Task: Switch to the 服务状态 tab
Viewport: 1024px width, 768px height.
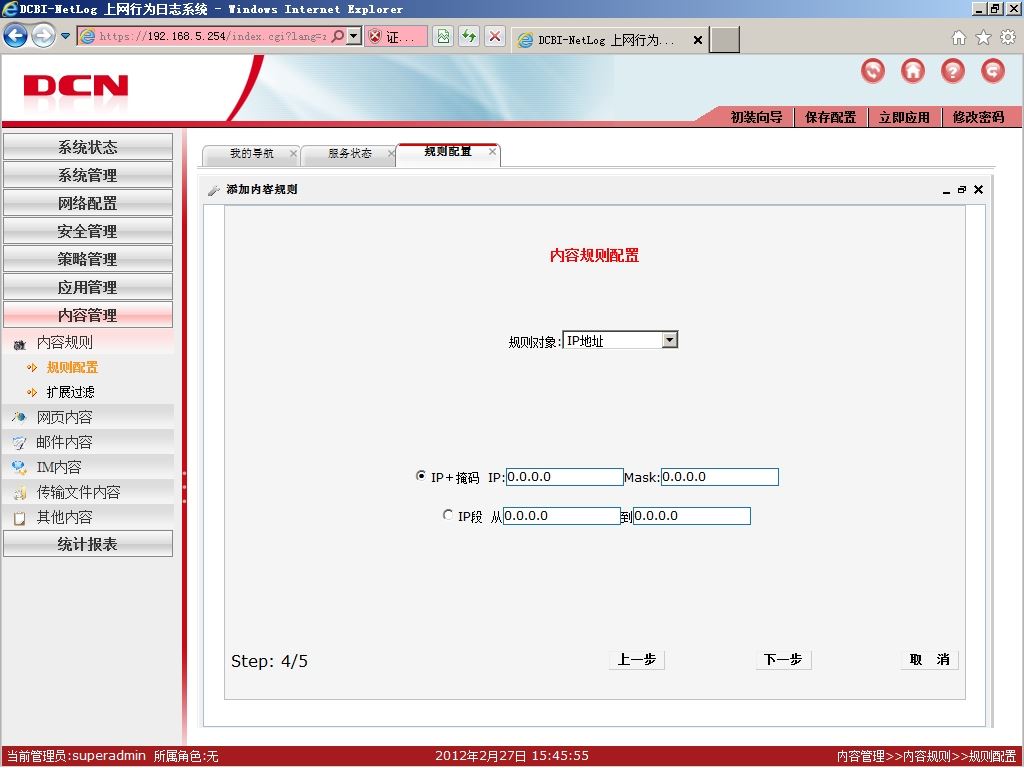Action: pos(349,153)
